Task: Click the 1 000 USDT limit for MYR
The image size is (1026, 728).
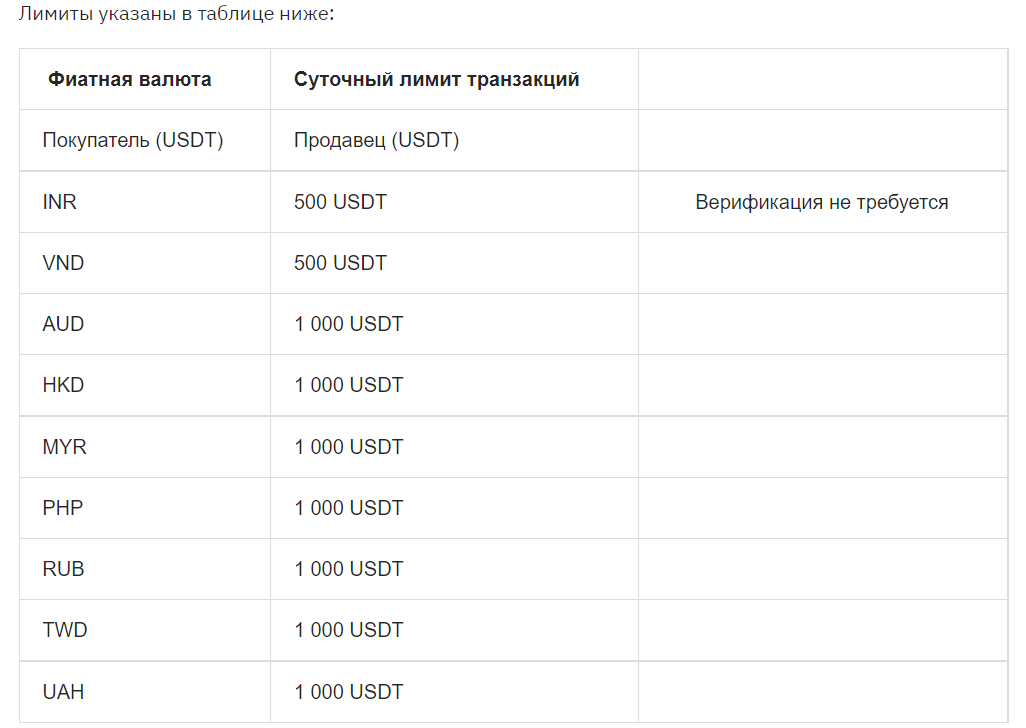Action: click(348, 447)
